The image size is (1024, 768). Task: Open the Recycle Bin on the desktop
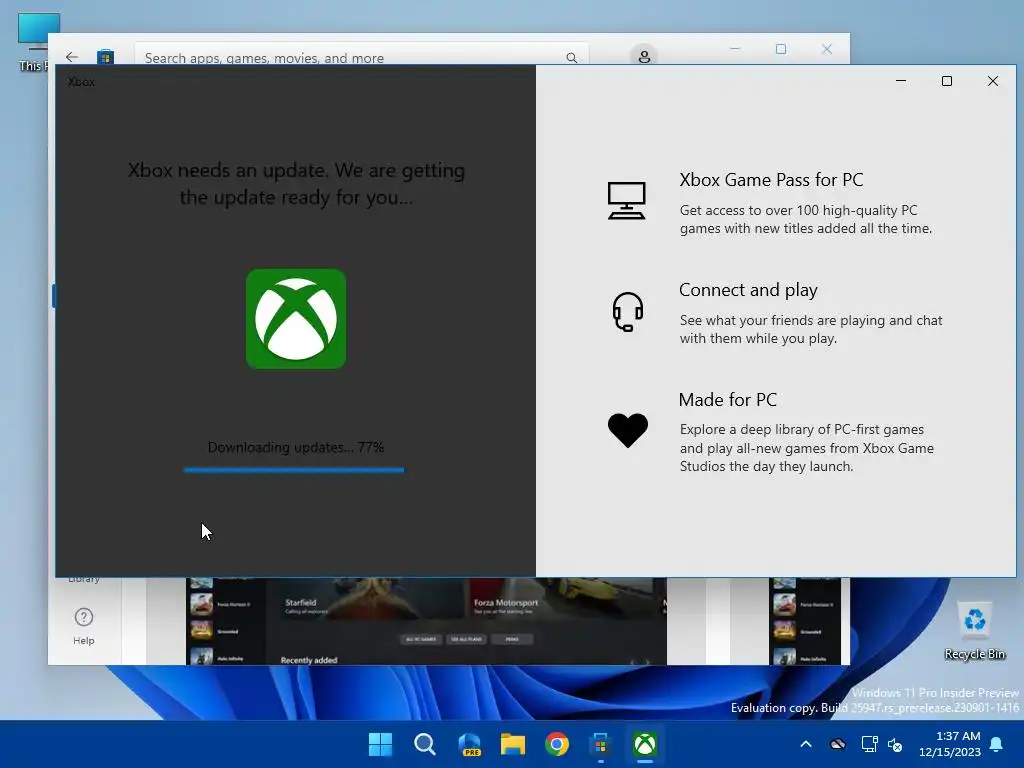pyautogui.click(x=974, y=631)
